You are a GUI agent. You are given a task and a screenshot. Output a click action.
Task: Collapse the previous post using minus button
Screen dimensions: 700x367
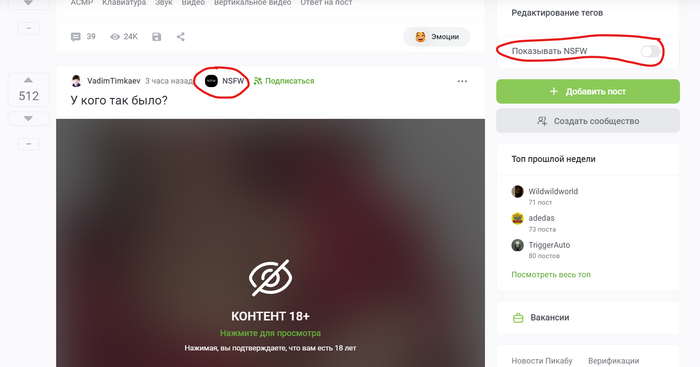click(x=29, y=29)
